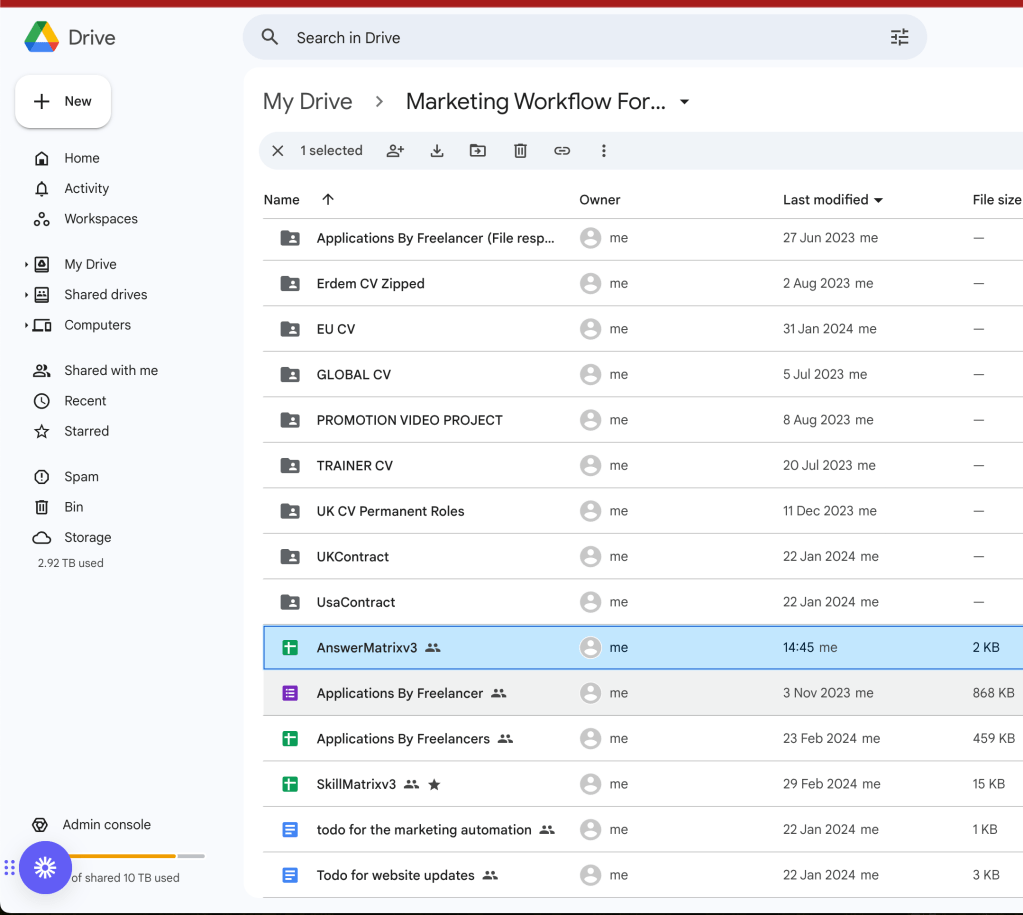Open the Bin
The image size is (1023, 915).
tap(73, 507)
